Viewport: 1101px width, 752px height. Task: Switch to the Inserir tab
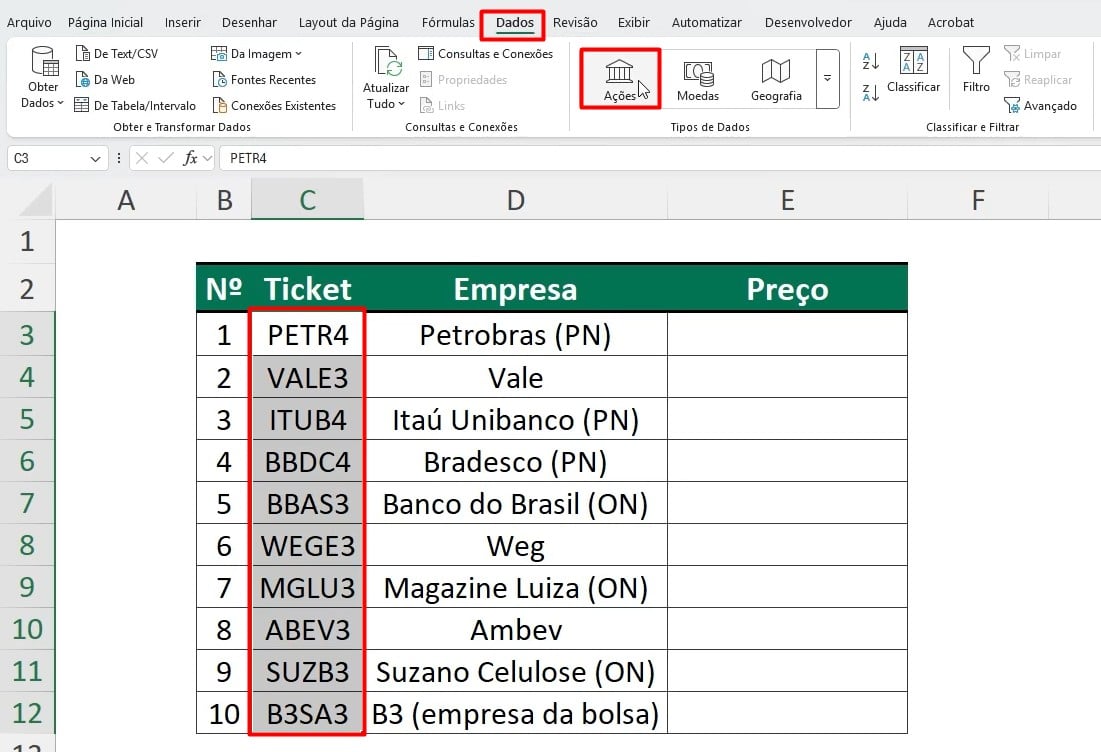tap(183, 22)
